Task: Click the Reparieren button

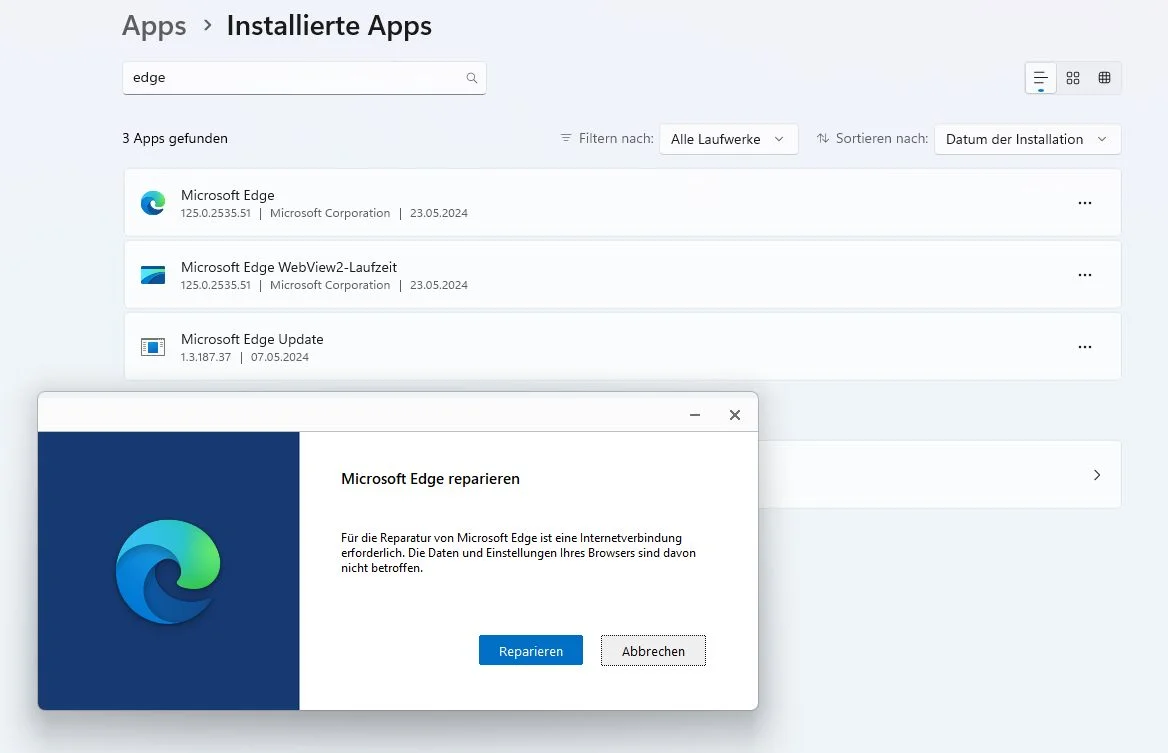Action: tap(531, 651)
